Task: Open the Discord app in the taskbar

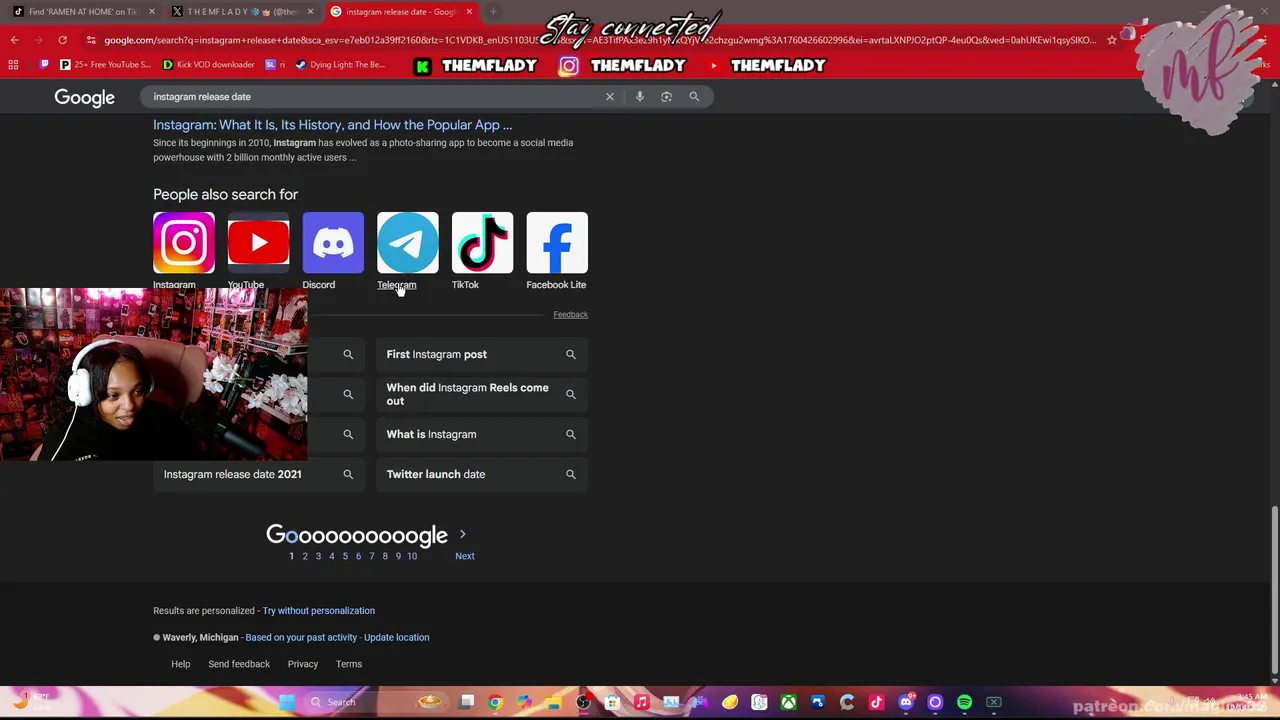Action: pos(906,702)
